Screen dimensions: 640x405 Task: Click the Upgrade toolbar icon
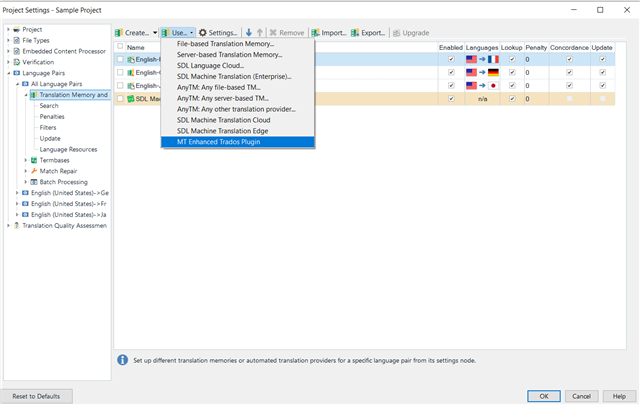396,33
